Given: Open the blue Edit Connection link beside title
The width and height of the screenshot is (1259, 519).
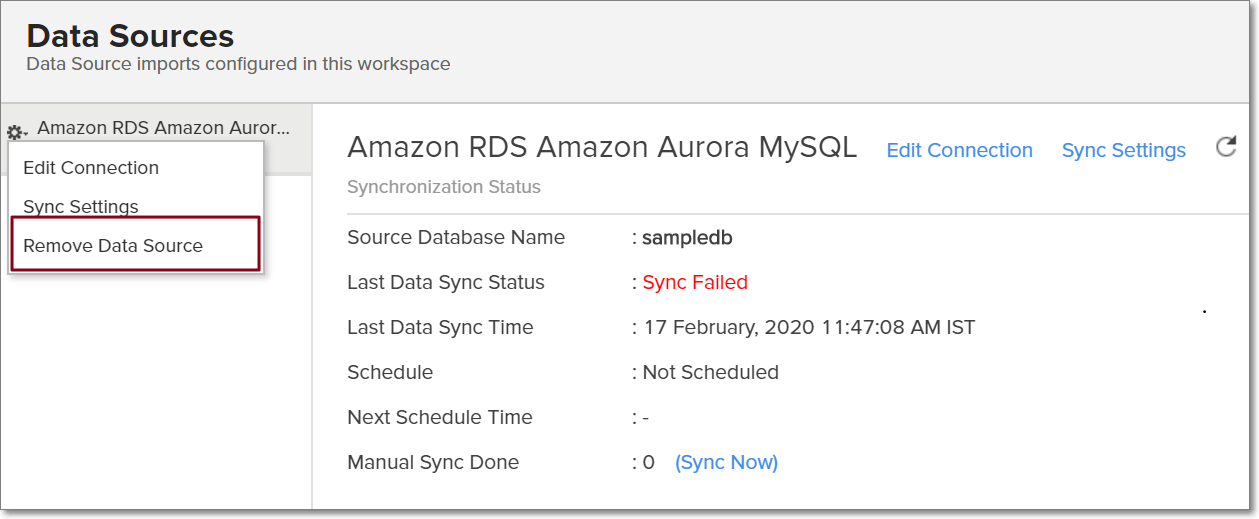Looking at the screenshot, I should [959, 151].
